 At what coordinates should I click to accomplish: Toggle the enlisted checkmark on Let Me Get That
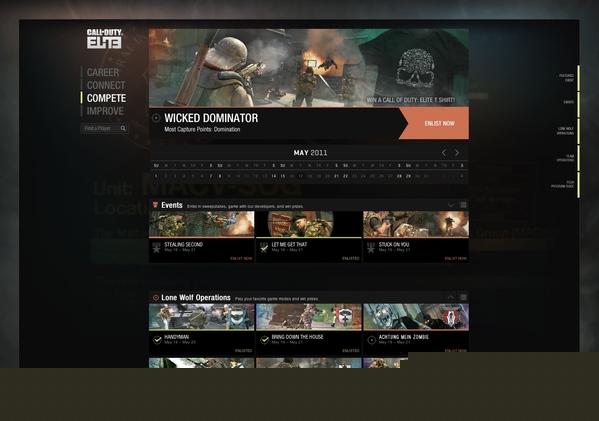[x=264, y=248]
